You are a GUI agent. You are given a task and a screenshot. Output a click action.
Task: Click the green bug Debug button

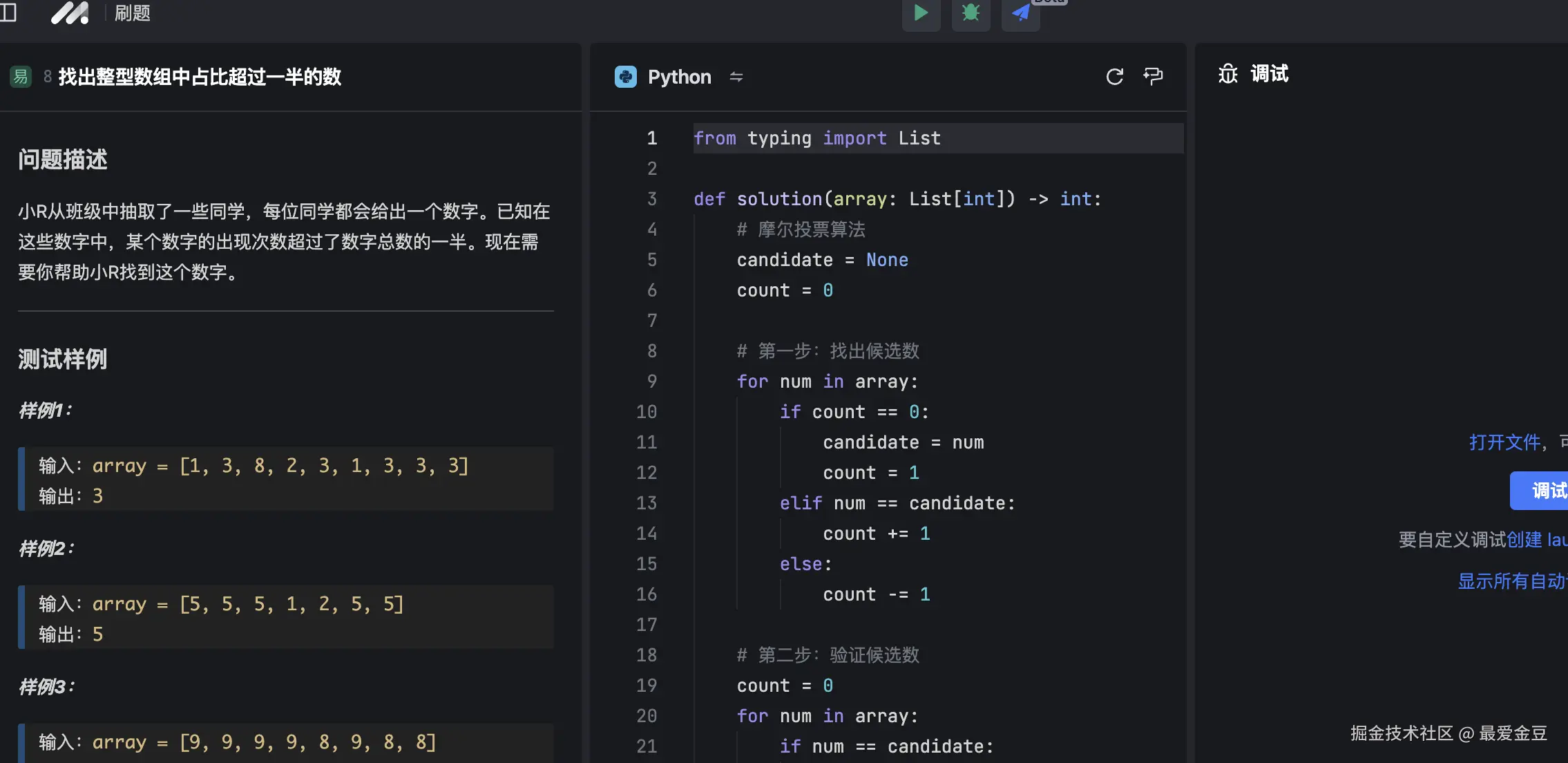point(971,13)
